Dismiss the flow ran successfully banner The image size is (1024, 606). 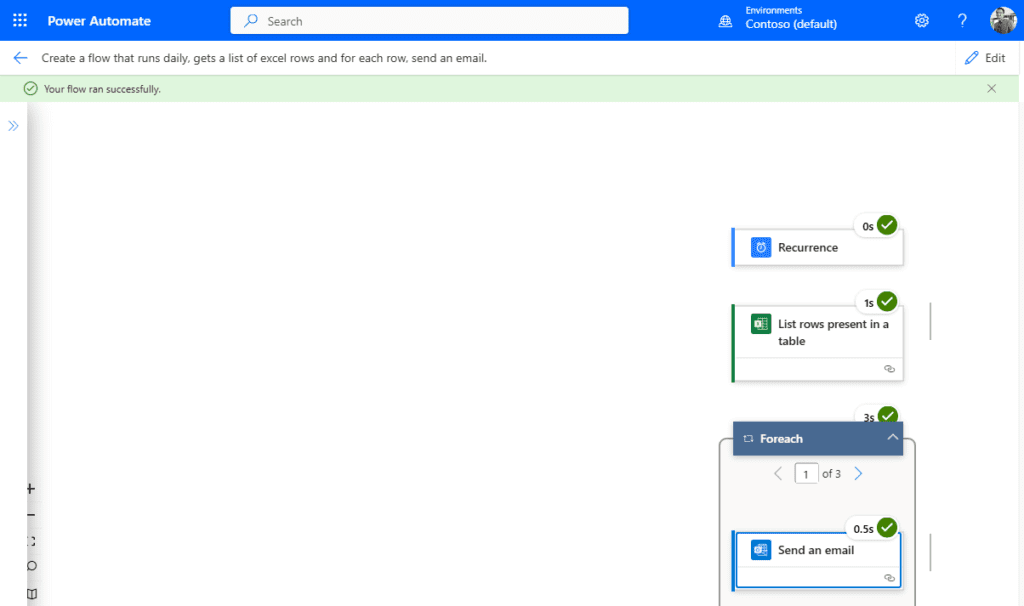click(x=991, y=89)
